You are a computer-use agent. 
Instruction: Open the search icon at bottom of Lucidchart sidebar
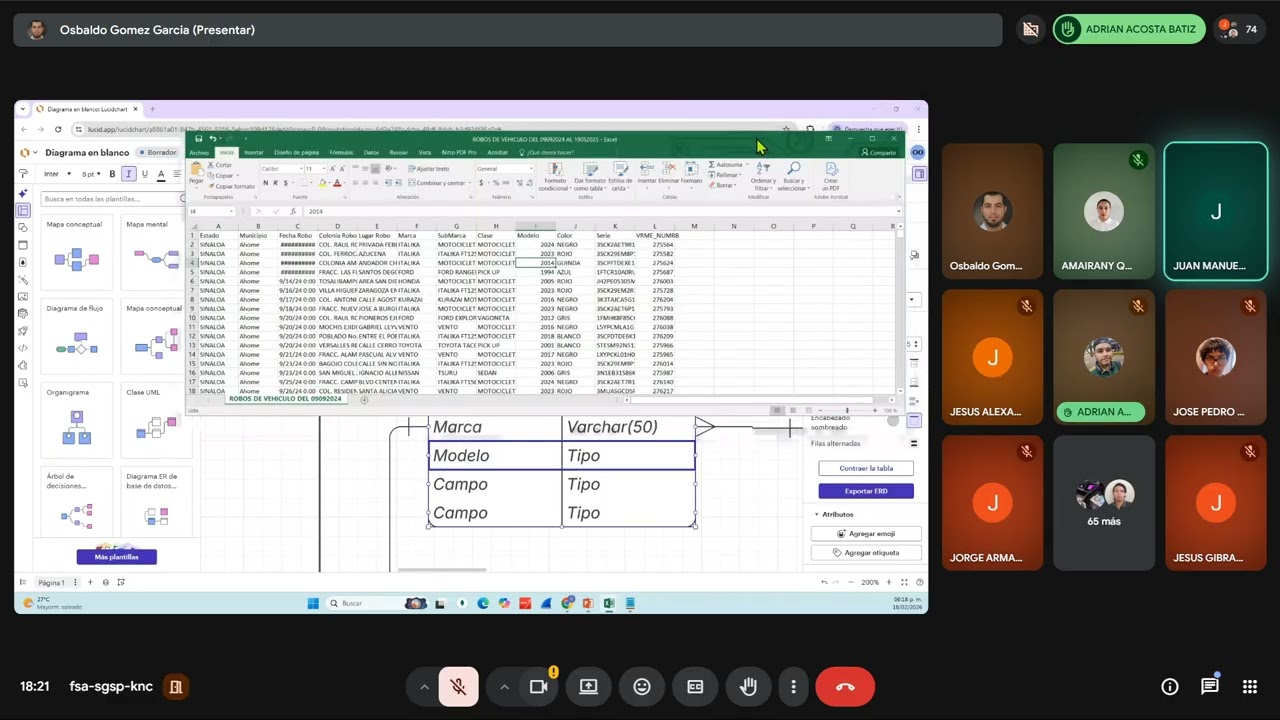pyautogui.click(x=23, y=382)
